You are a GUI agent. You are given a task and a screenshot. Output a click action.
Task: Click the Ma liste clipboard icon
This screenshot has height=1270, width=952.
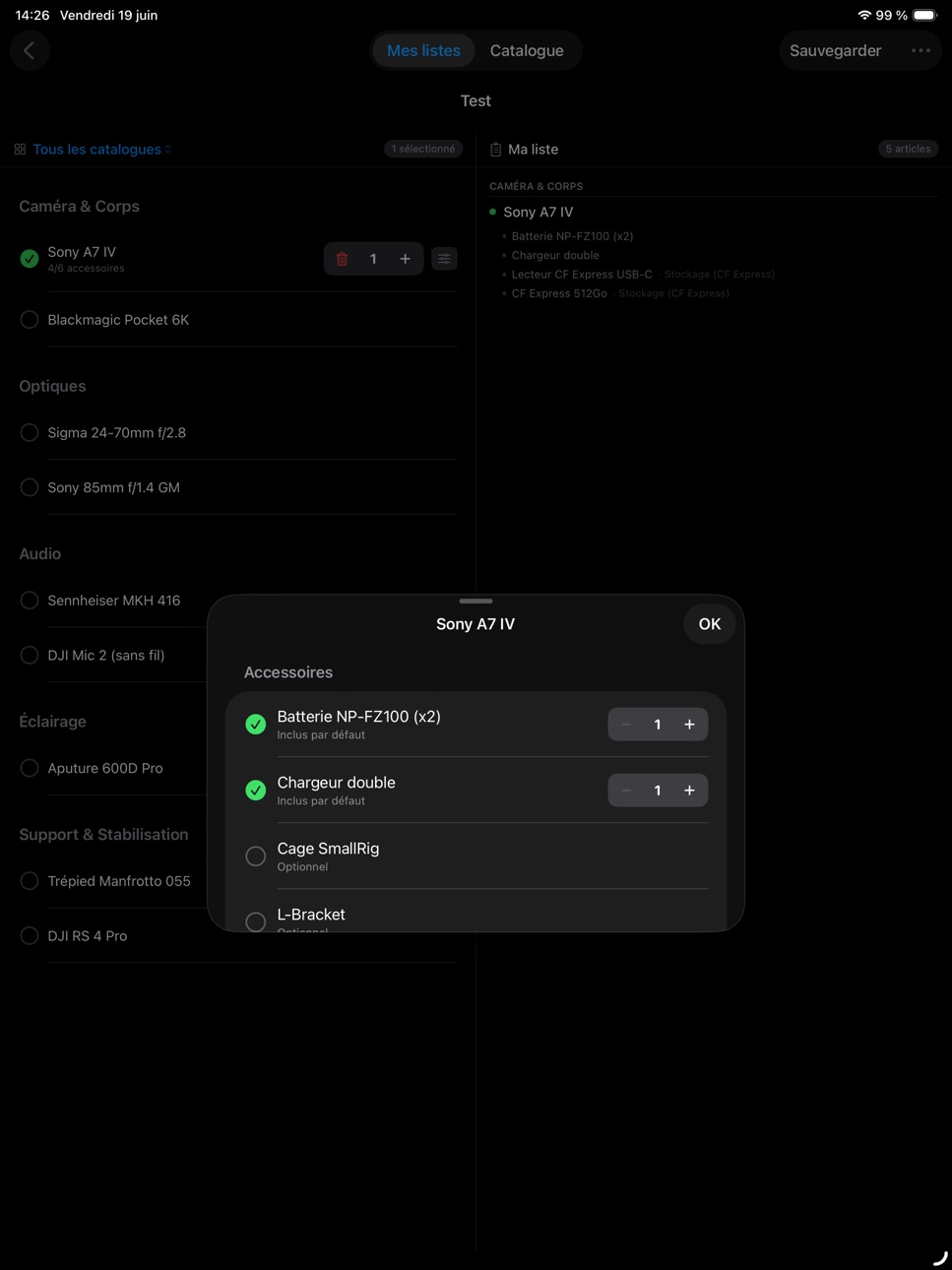pyautogui.click(x=495, y=150)
